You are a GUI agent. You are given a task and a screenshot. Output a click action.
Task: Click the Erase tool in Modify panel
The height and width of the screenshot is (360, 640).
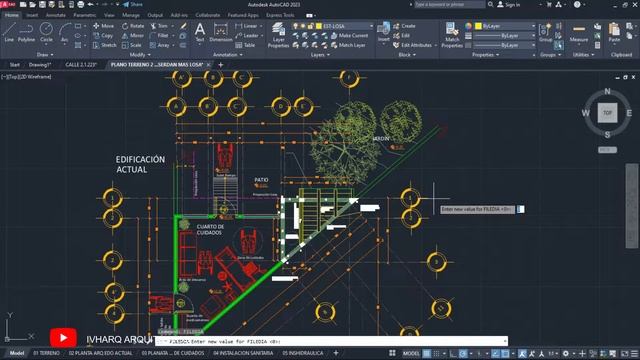click(183, 26)
